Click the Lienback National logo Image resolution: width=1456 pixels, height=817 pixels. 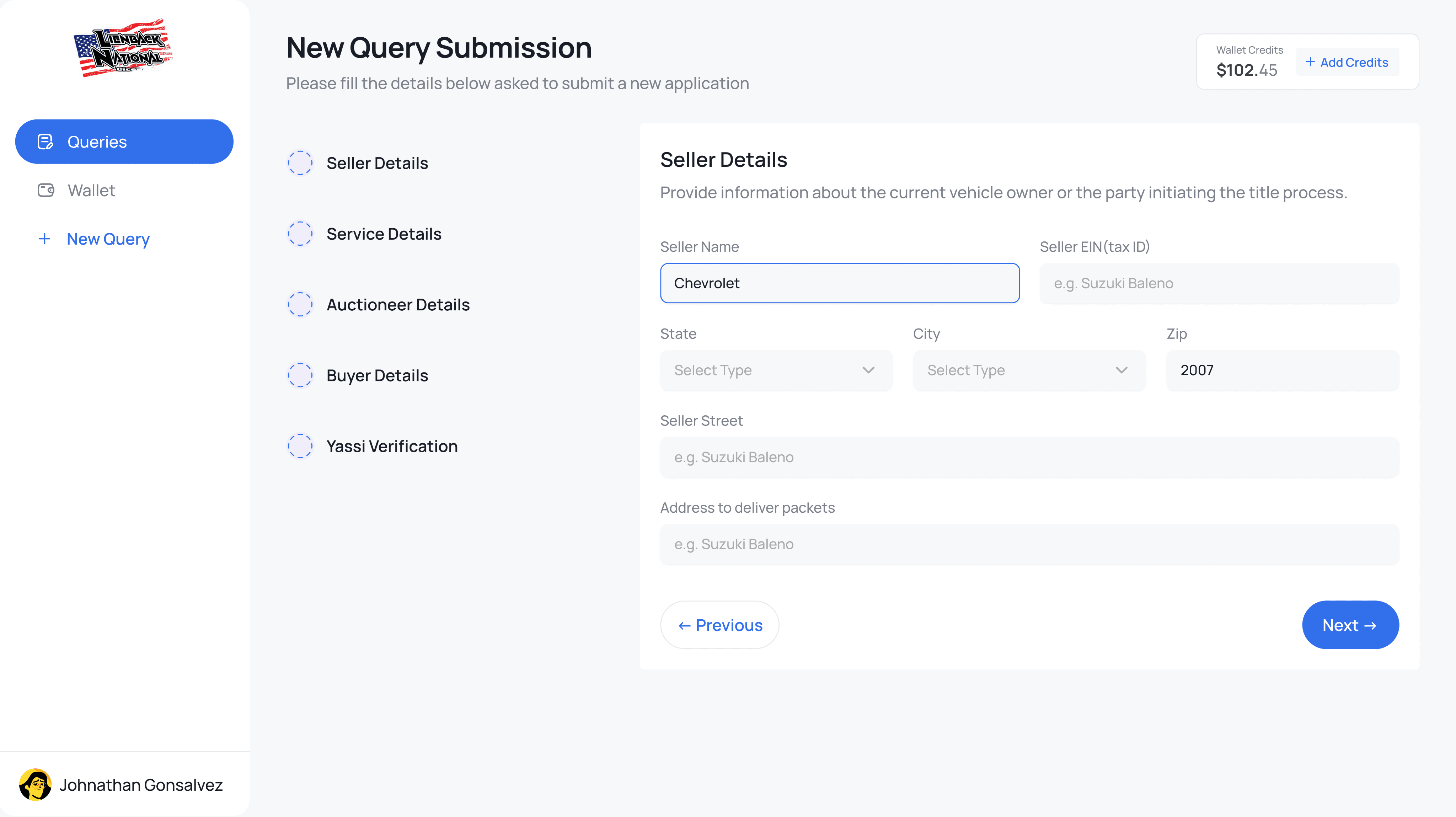pyautogui.click(x=123, y=48)
